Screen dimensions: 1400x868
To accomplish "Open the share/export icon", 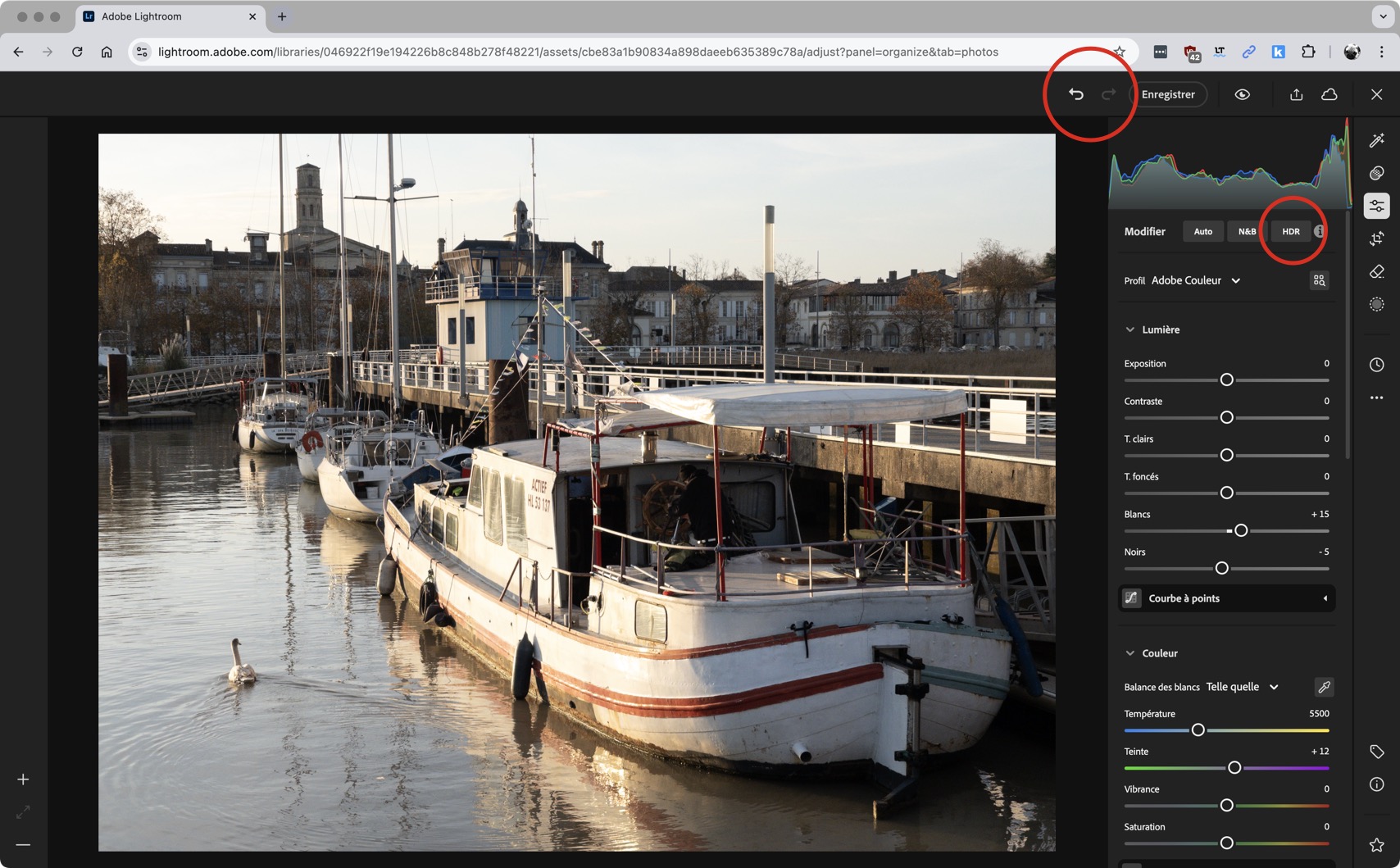I will click(x=1296, y=94).
